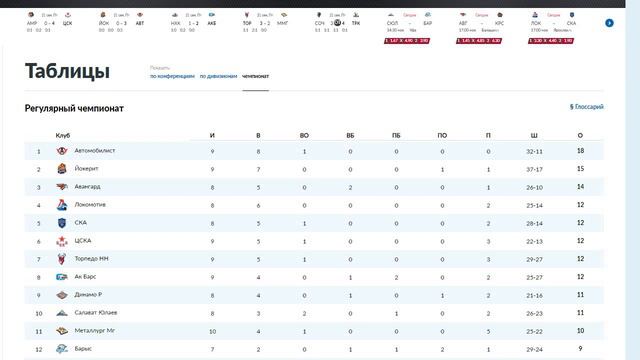Click ЙОК team logo in top scoreboard
This screenshot has height=360, width=640.
tap(103, 15)
